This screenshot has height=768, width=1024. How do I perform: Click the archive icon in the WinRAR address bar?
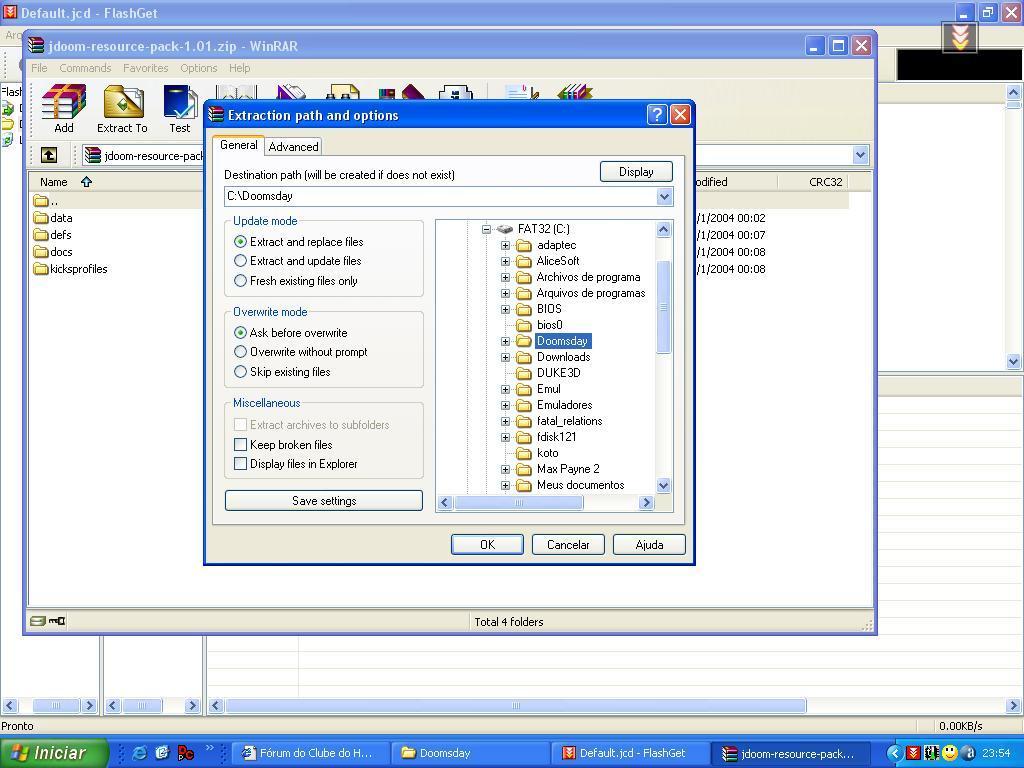tap(93, 155)
